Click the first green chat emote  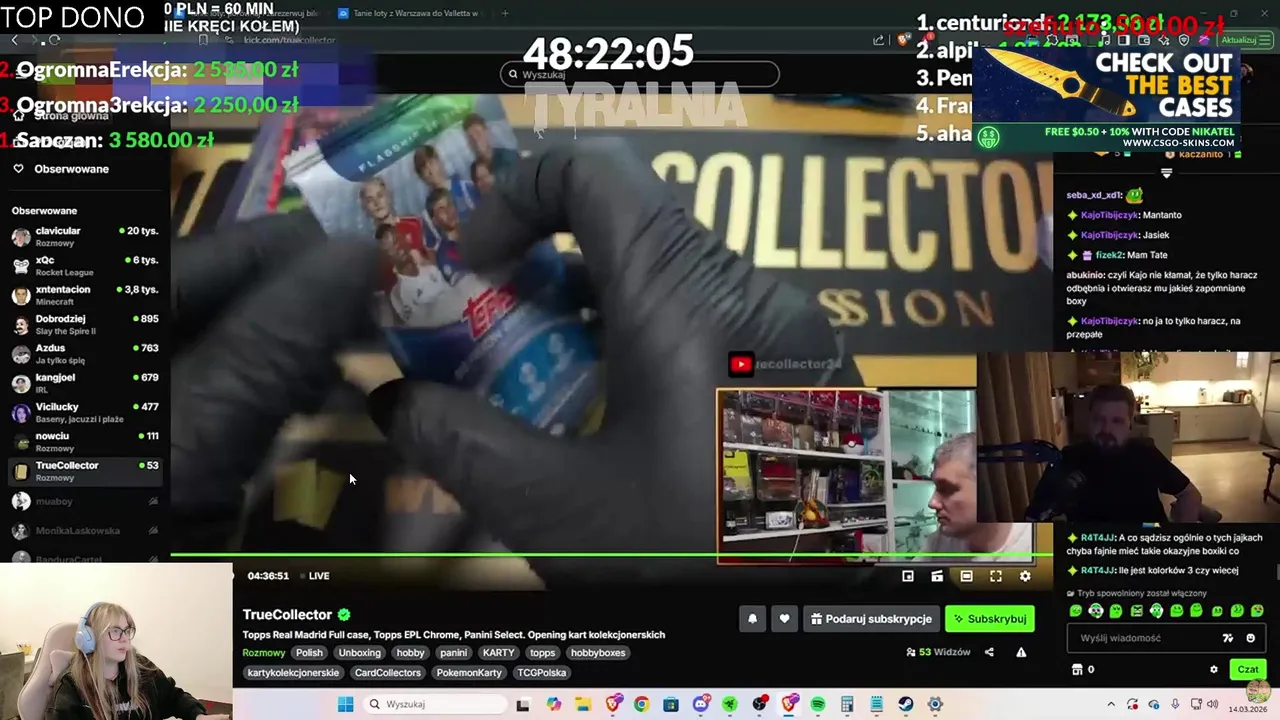(1076, 610)
